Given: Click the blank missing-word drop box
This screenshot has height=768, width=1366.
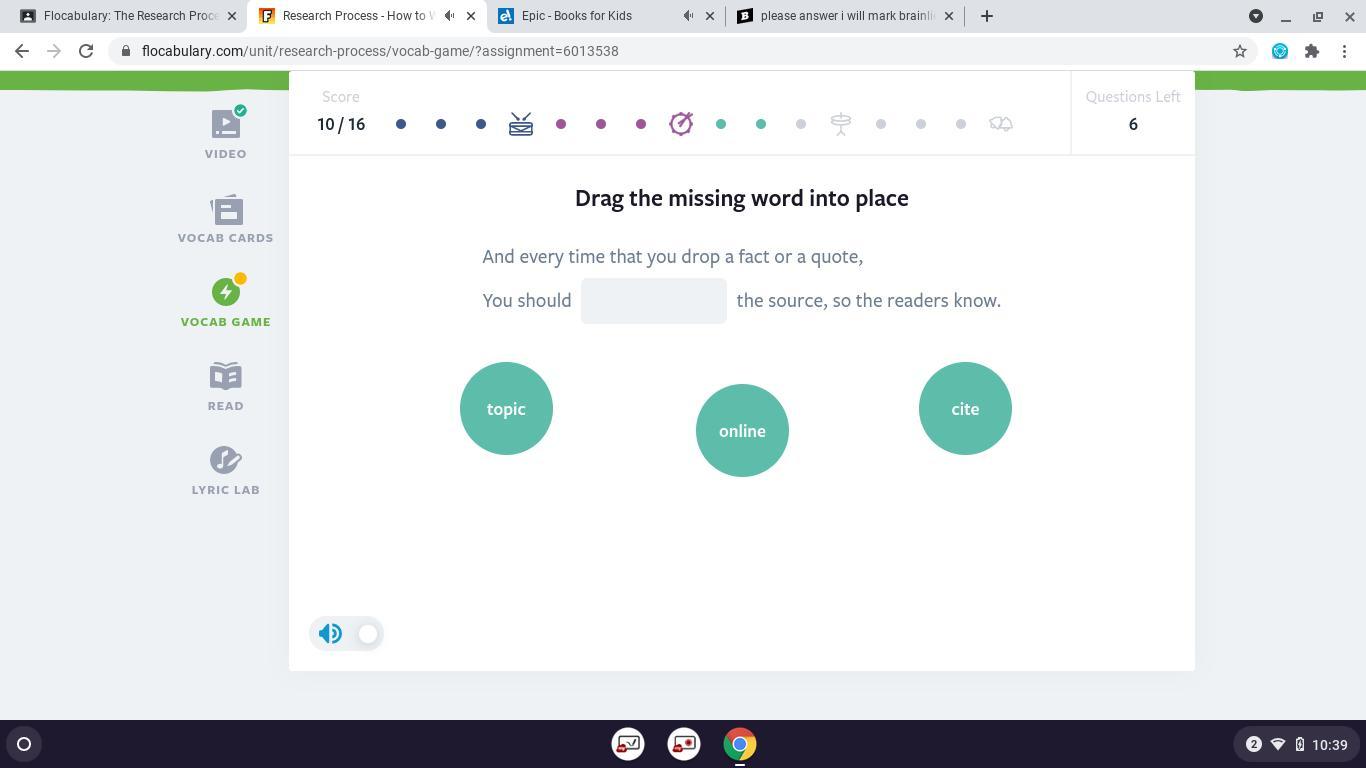Looking at the screenshot, I should coord(654,301).
